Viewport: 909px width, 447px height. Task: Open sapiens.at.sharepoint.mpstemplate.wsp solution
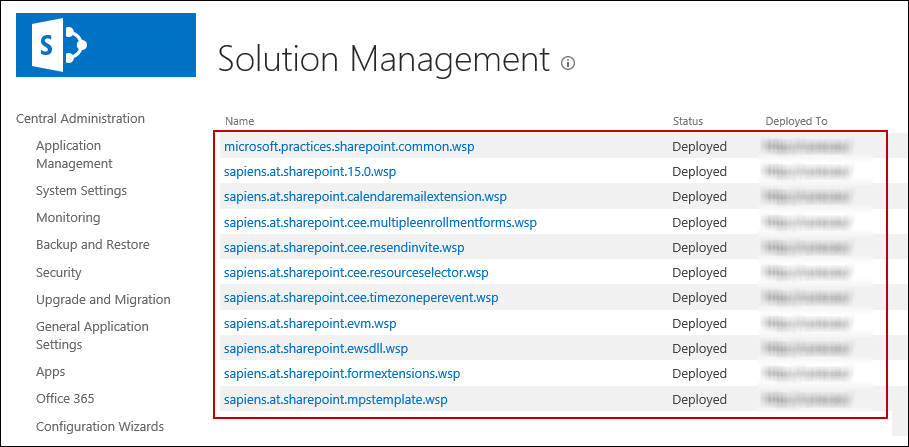tap(336, 399)
